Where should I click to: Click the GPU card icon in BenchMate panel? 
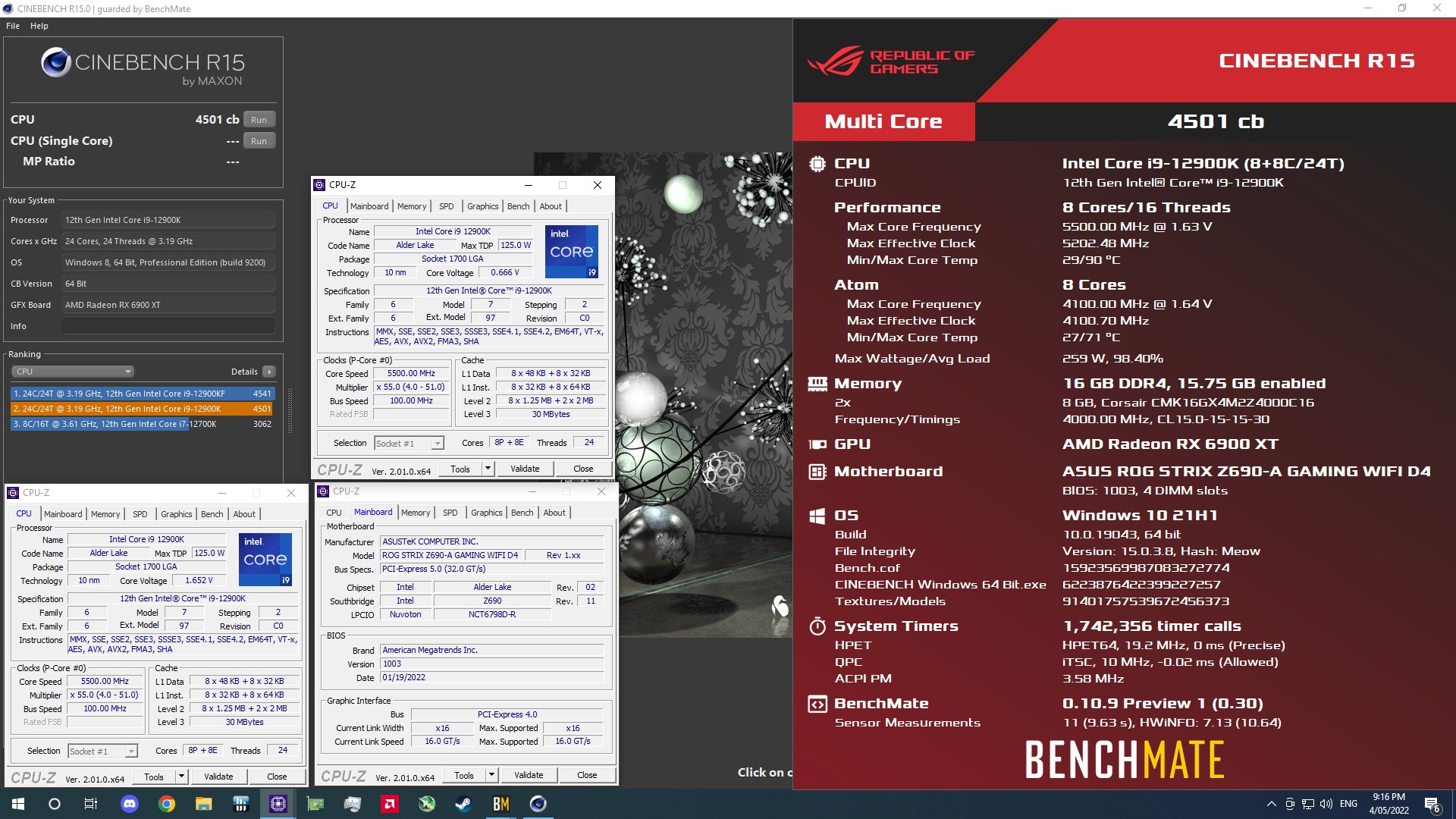click(817, 444)
